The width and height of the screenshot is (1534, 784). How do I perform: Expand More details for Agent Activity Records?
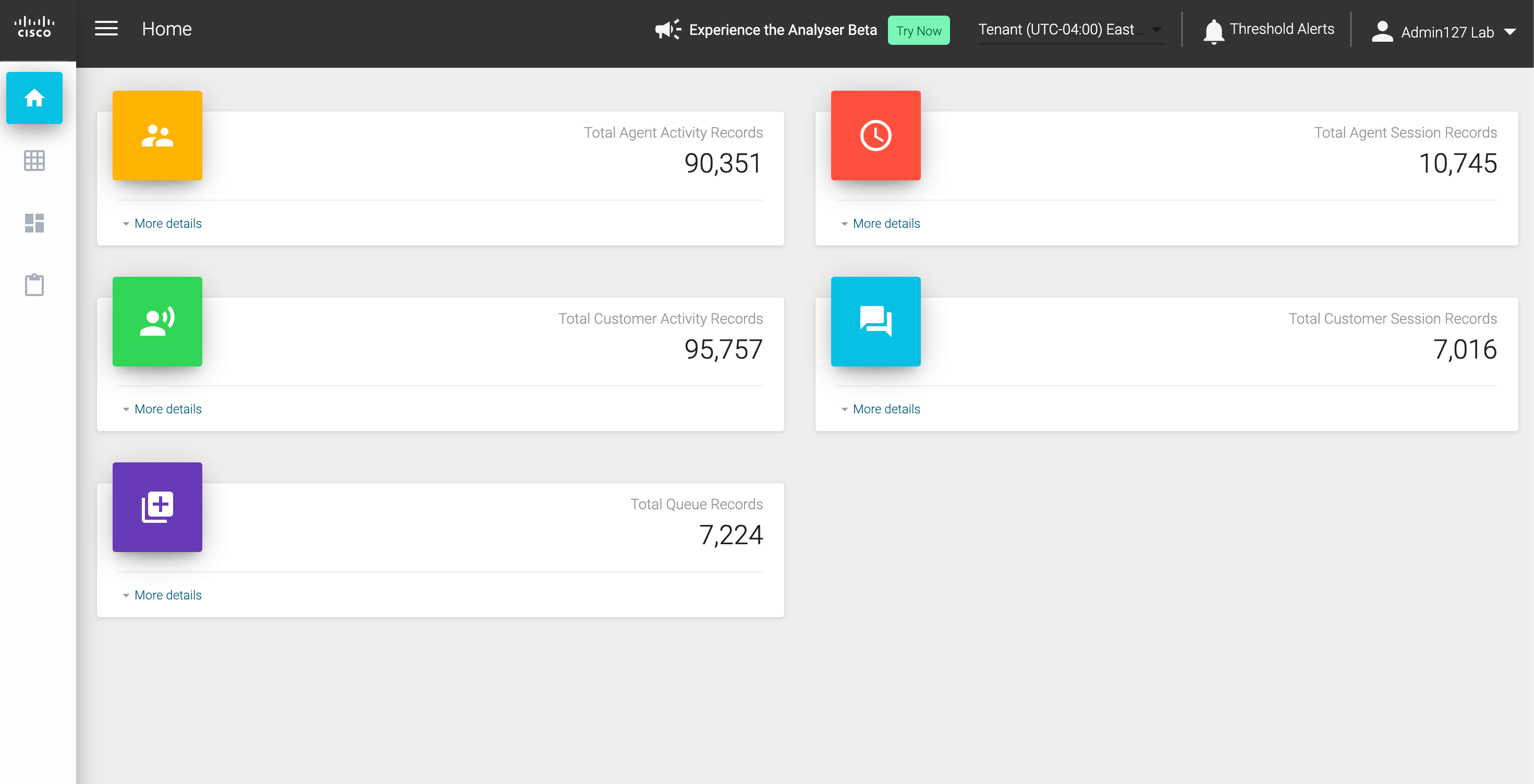167,223
